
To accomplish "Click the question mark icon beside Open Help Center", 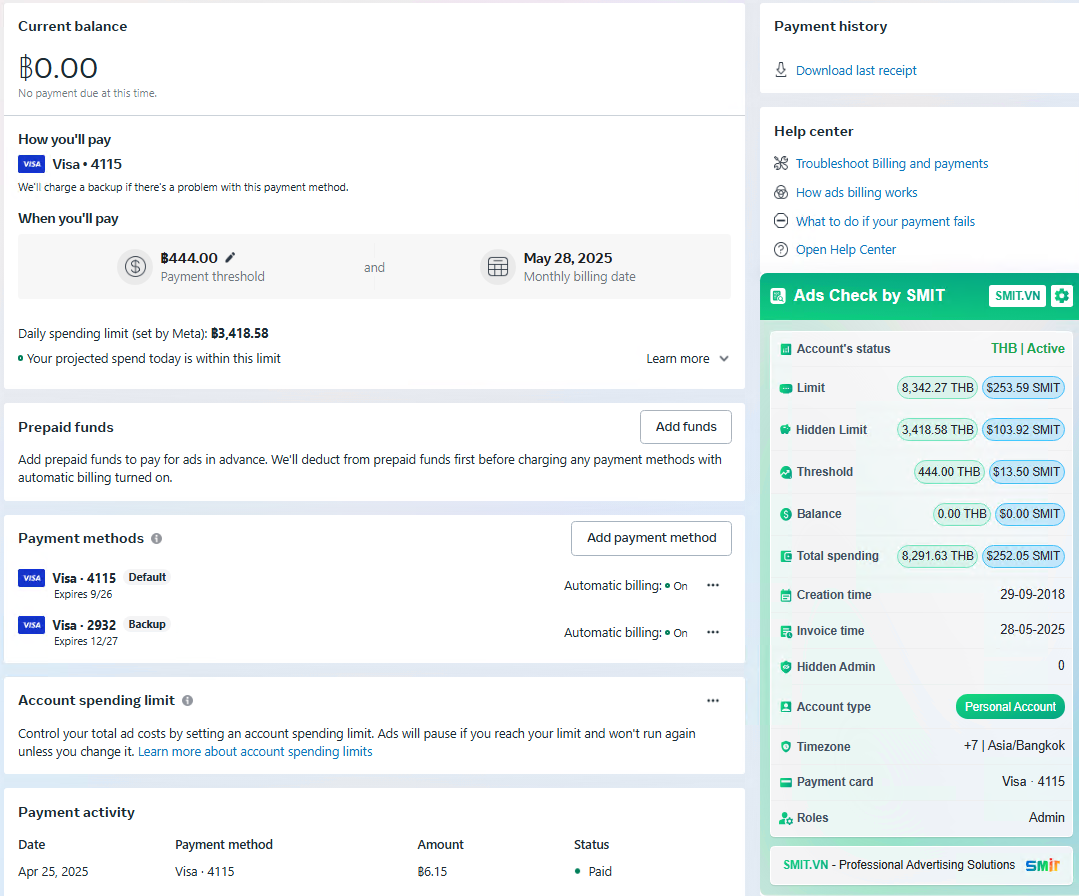I will point(781,250).
